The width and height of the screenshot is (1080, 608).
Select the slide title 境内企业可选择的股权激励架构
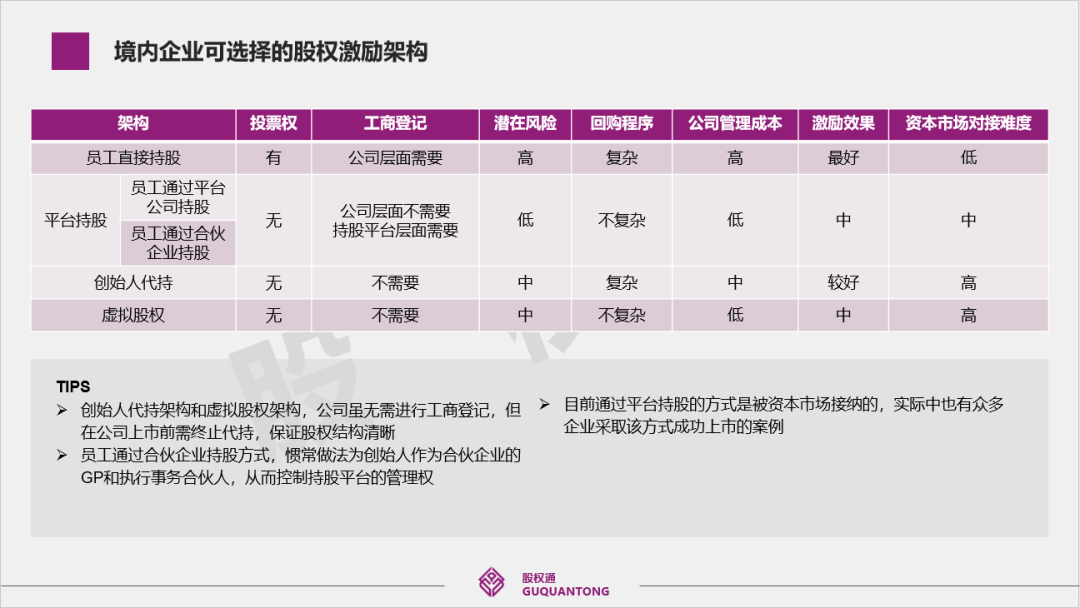tap(271, 52)
